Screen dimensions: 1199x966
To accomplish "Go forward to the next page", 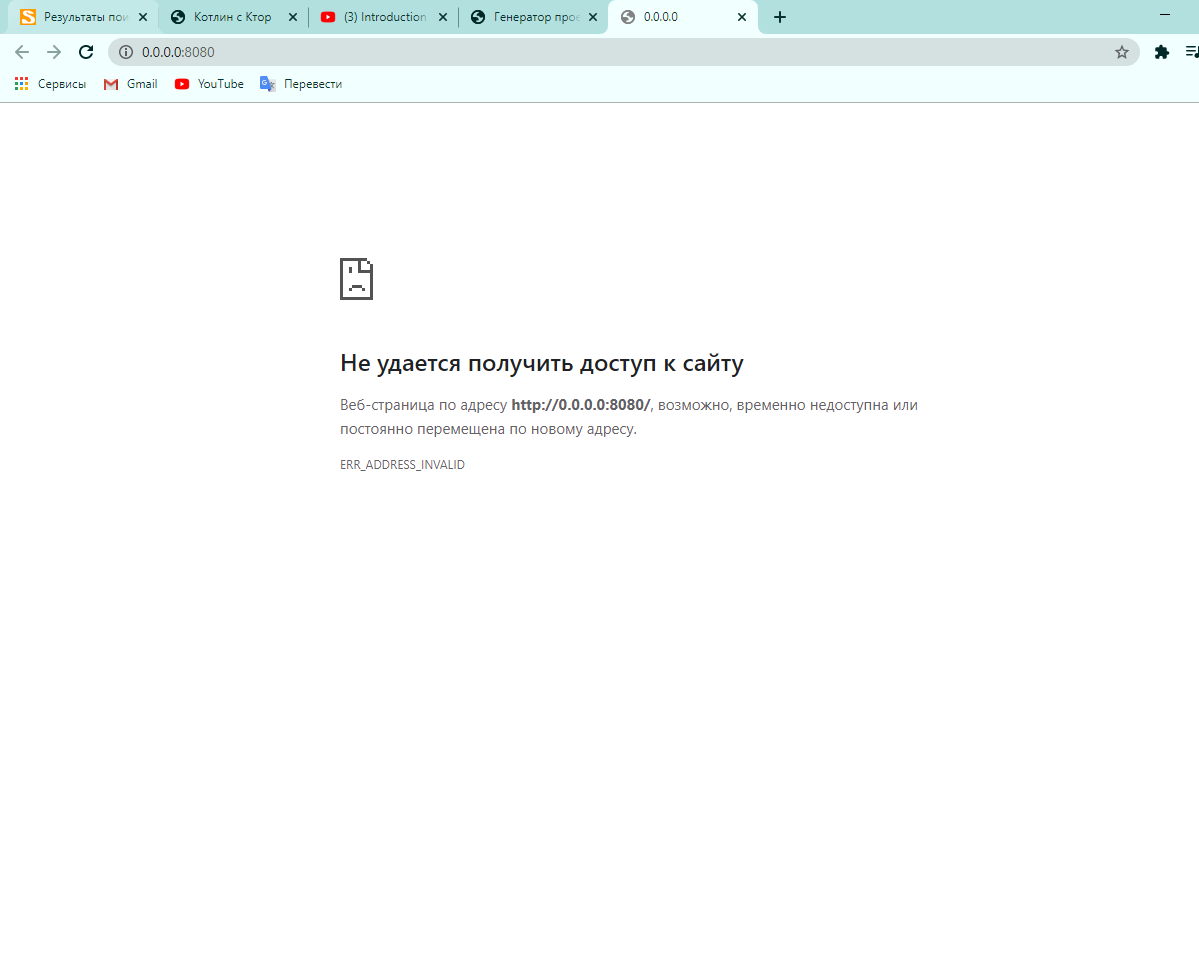I will pos(54,52).
